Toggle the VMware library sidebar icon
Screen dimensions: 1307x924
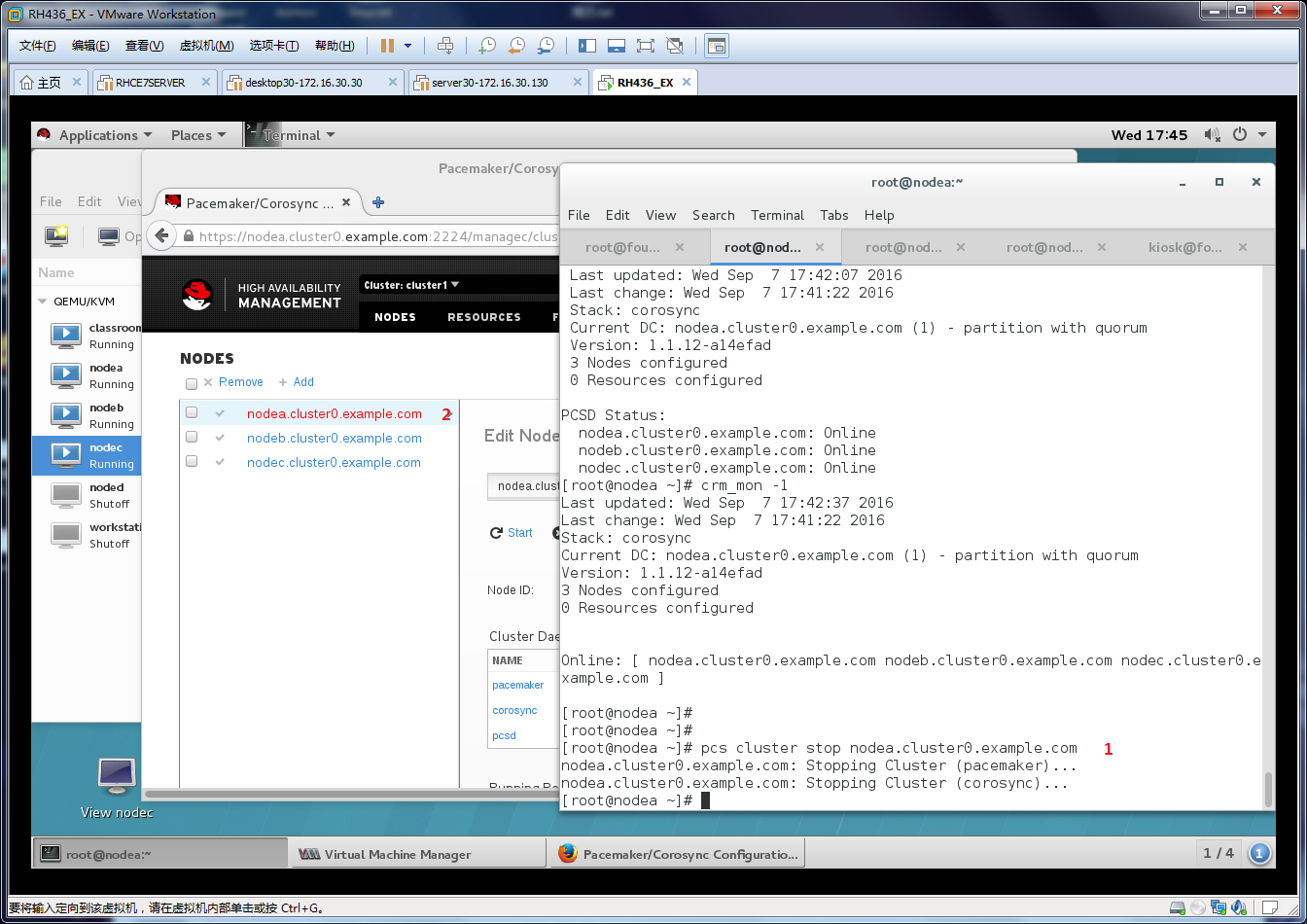click(586, 46)
